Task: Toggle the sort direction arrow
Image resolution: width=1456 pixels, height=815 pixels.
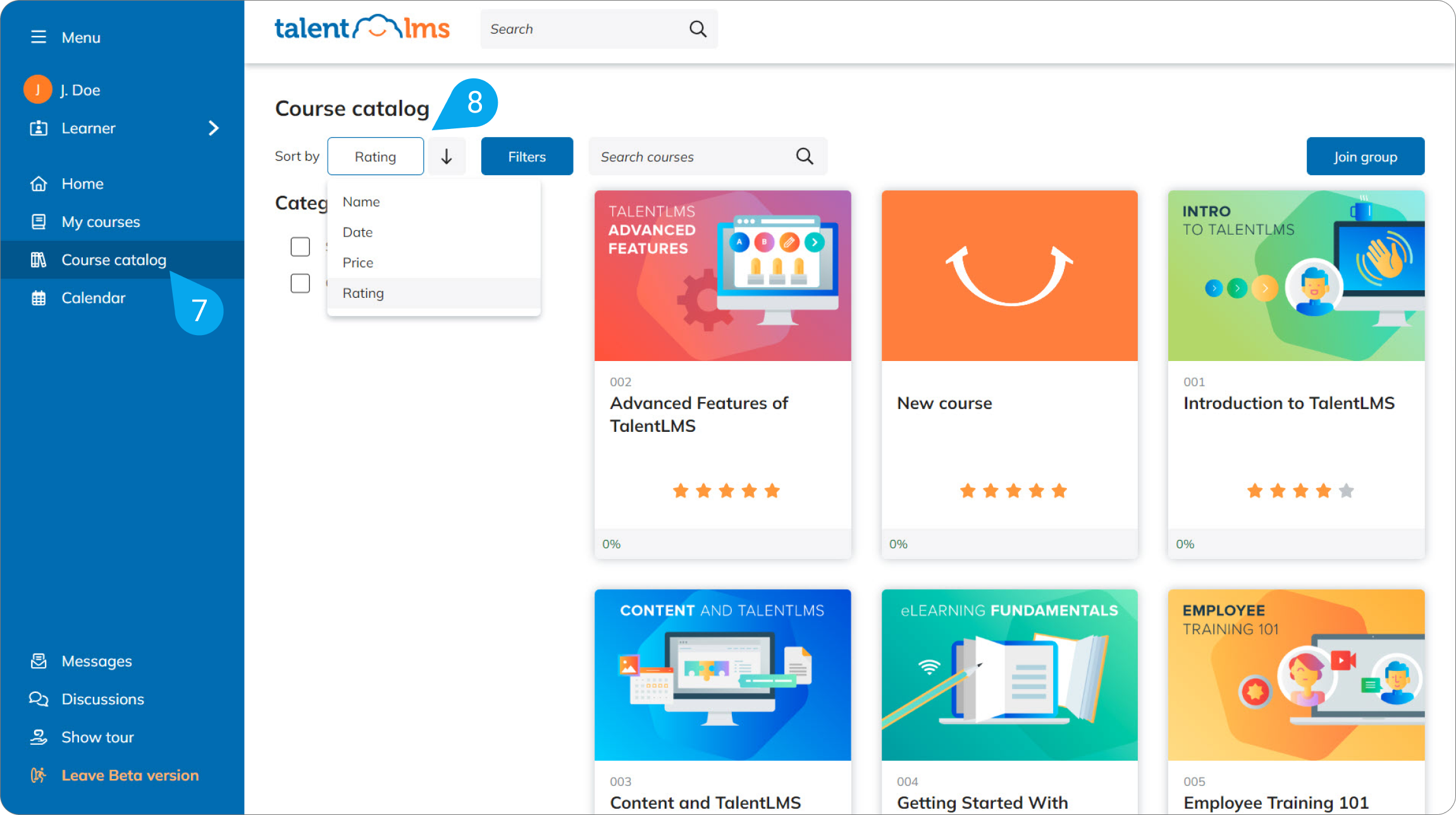Action: point(447,156)
